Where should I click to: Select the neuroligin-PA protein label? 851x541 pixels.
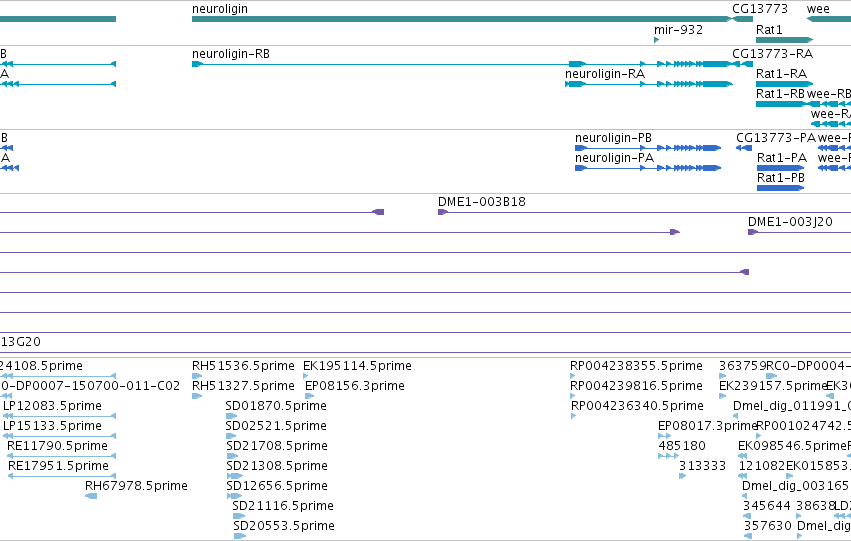tap(614, 158)
